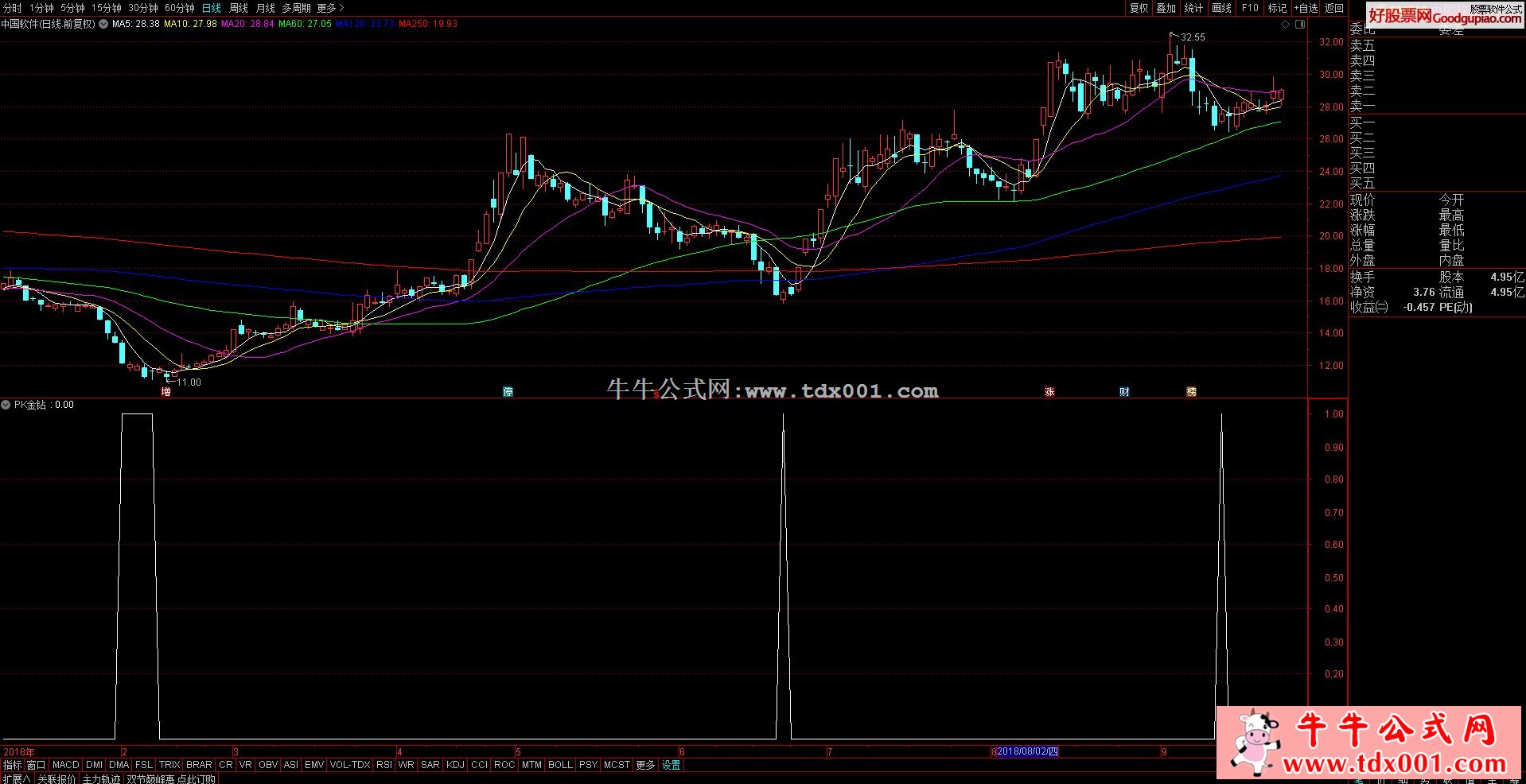1526x784 pixels.
Task: Open 更多 indicators in the indicator bar
Action: 645,765
